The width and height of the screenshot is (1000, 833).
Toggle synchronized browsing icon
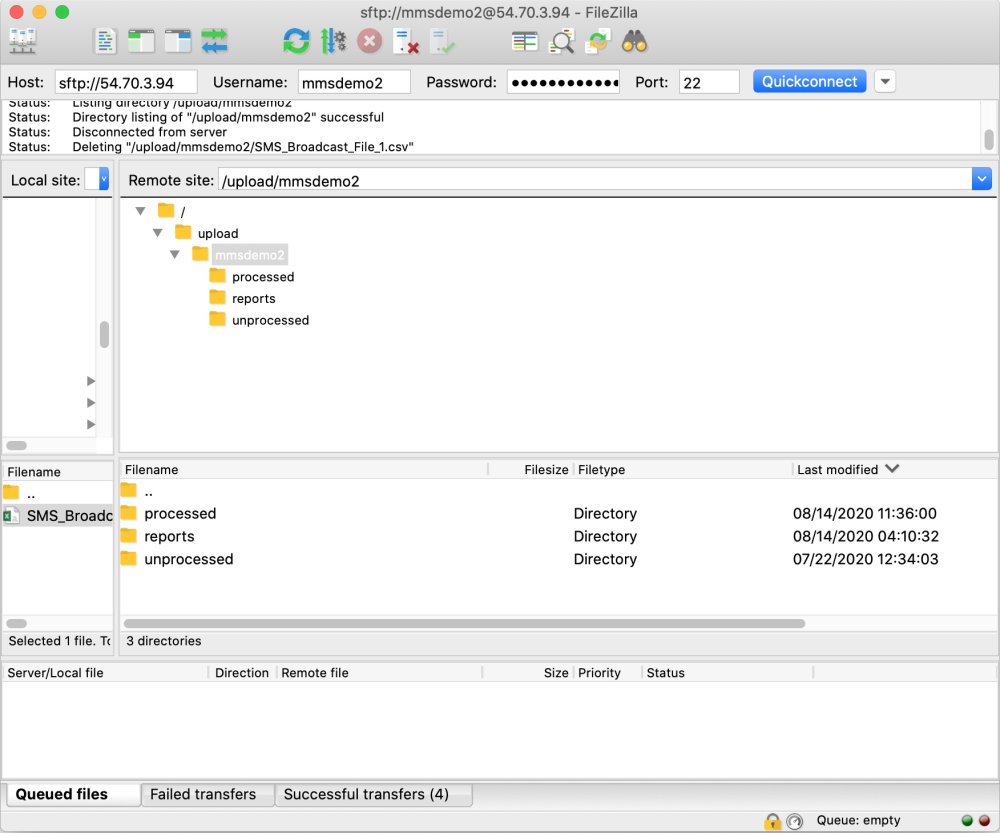pos(598,42)
